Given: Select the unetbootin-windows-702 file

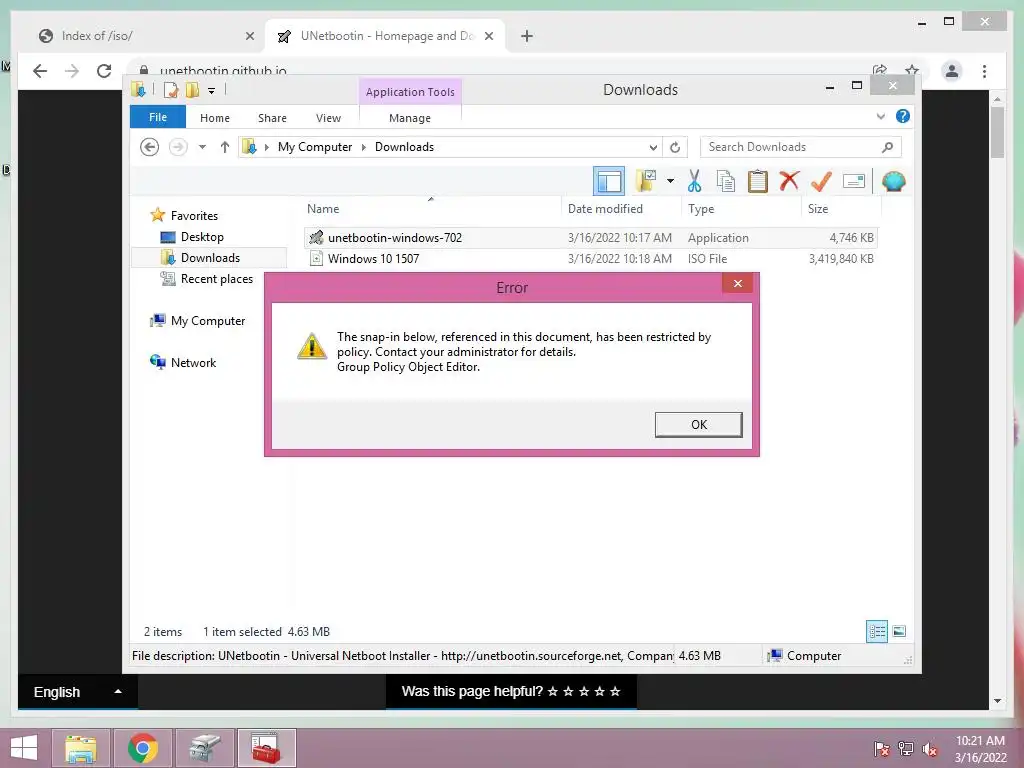Looking at the screenshot, I should point(590,238).
